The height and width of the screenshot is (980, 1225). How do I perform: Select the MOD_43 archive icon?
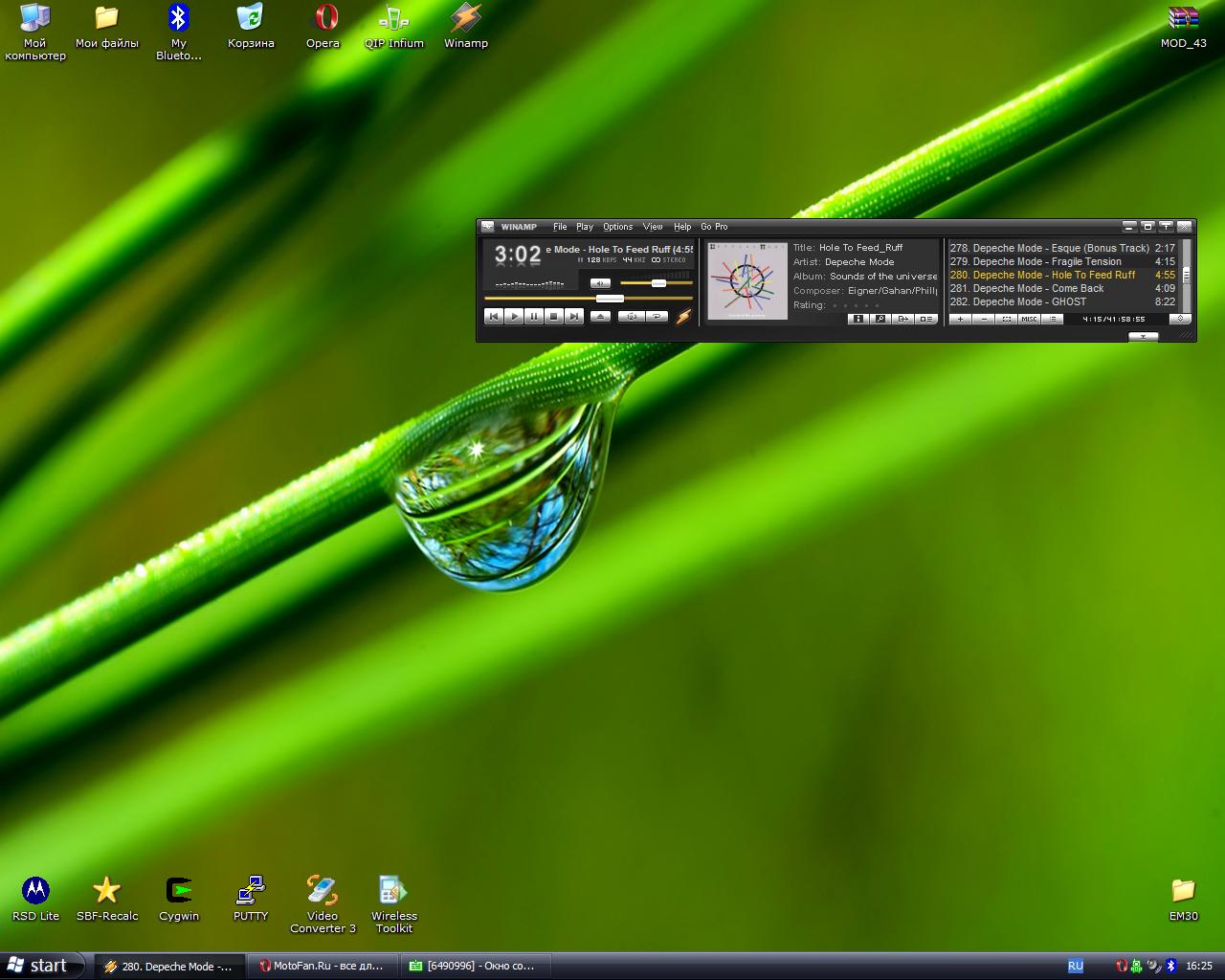click(1184, 26)
